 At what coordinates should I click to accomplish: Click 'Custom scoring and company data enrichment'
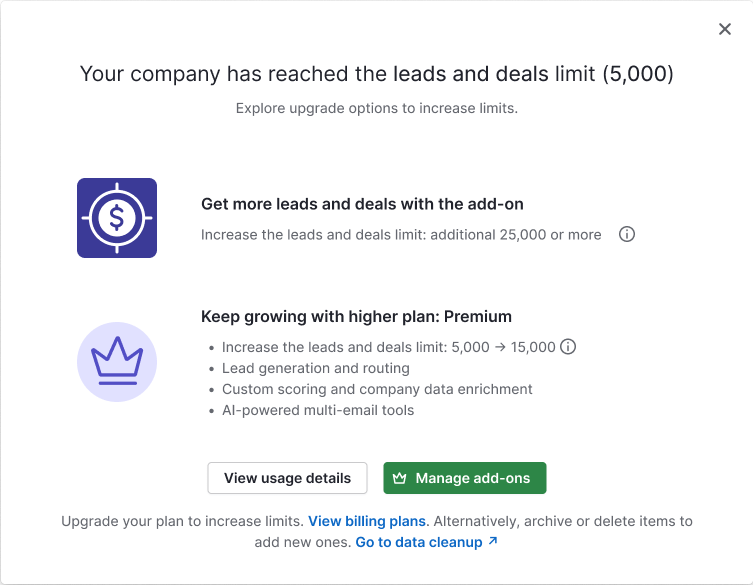coord(377,389)
